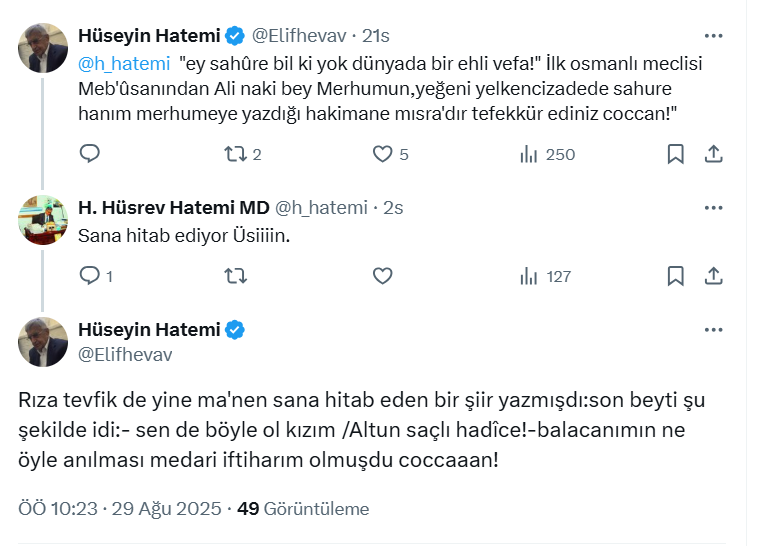Image resolution: width=762 pixels, height=546 pixels.
Task: Like the 'Sana hitab ediyor Üsiiiin' tweet
Action: click(382, 276)
